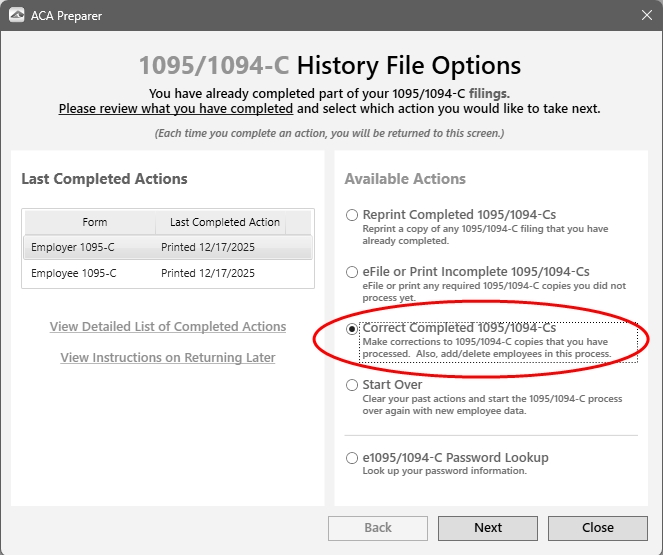This screenshot has height=555, width=663.
Task: Click the eFile or print description text
Action: (x=494, y=292)
